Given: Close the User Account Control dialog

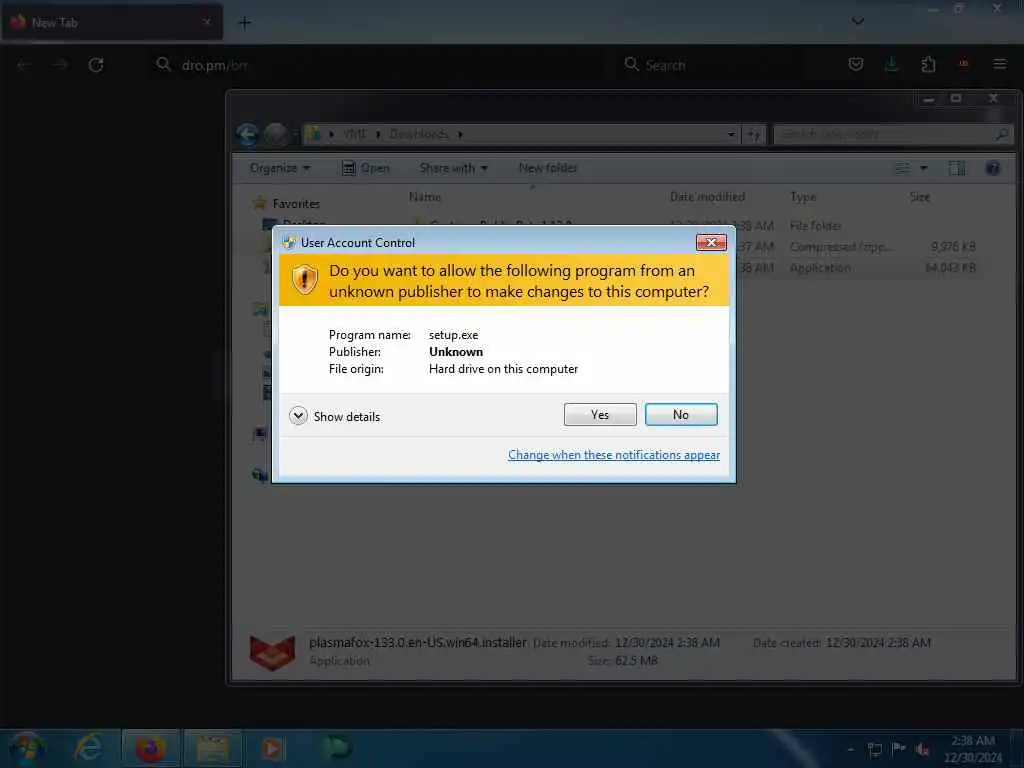Looking at the screenshot, I should pyautogui.click(x=711, y=242).
